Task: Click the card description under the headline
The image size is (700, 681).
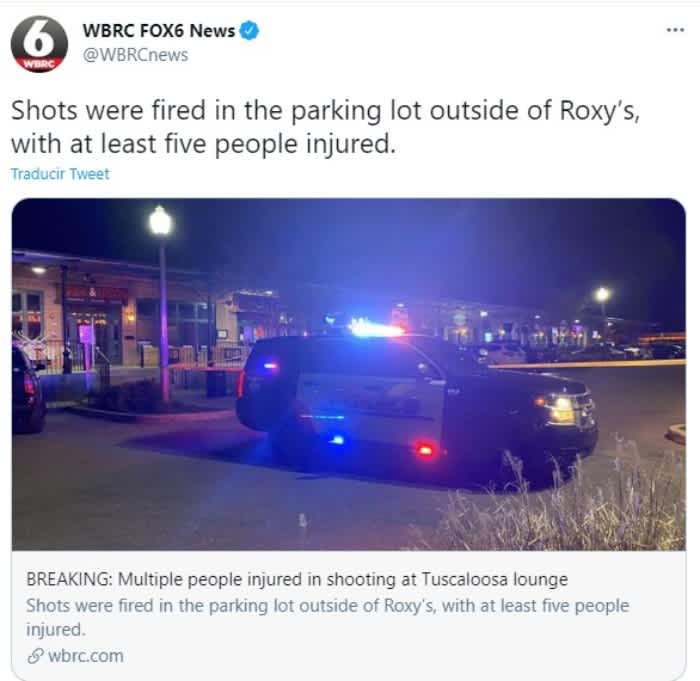Action: 327,617
